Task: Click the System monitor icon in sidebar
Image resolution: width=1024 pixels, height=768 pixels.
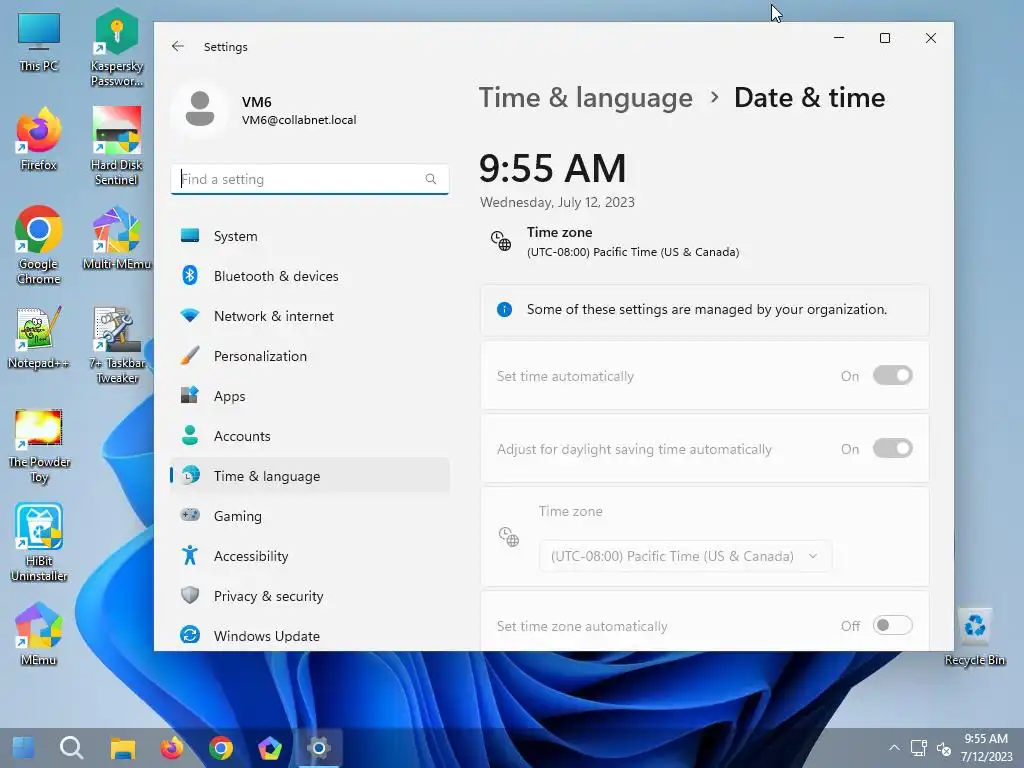Action: click(x=190, y=235)
